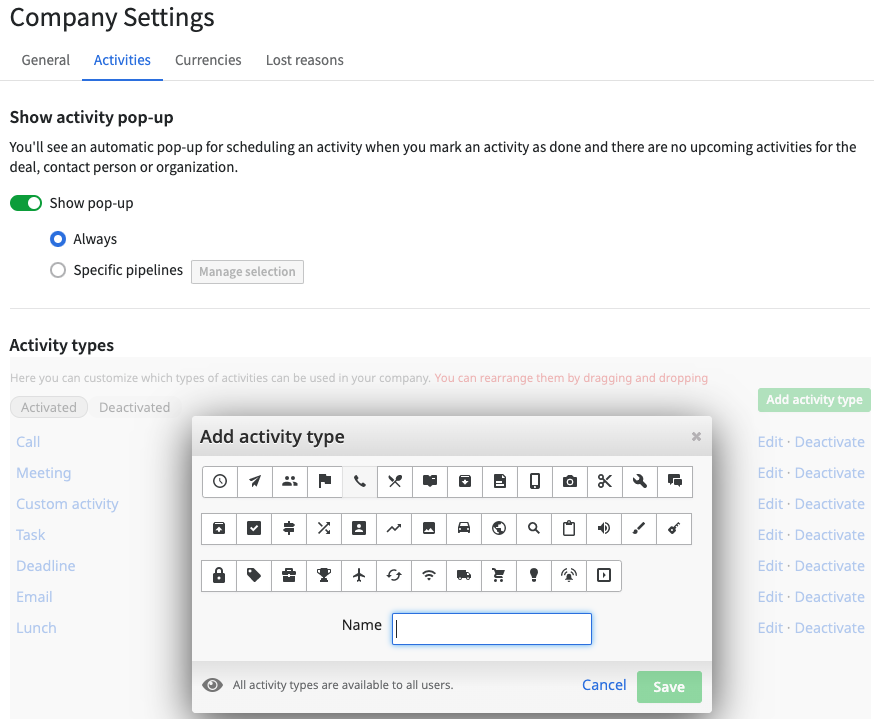Select the airplane icon in the picker

pyautogui.click(x=359, y=576)
